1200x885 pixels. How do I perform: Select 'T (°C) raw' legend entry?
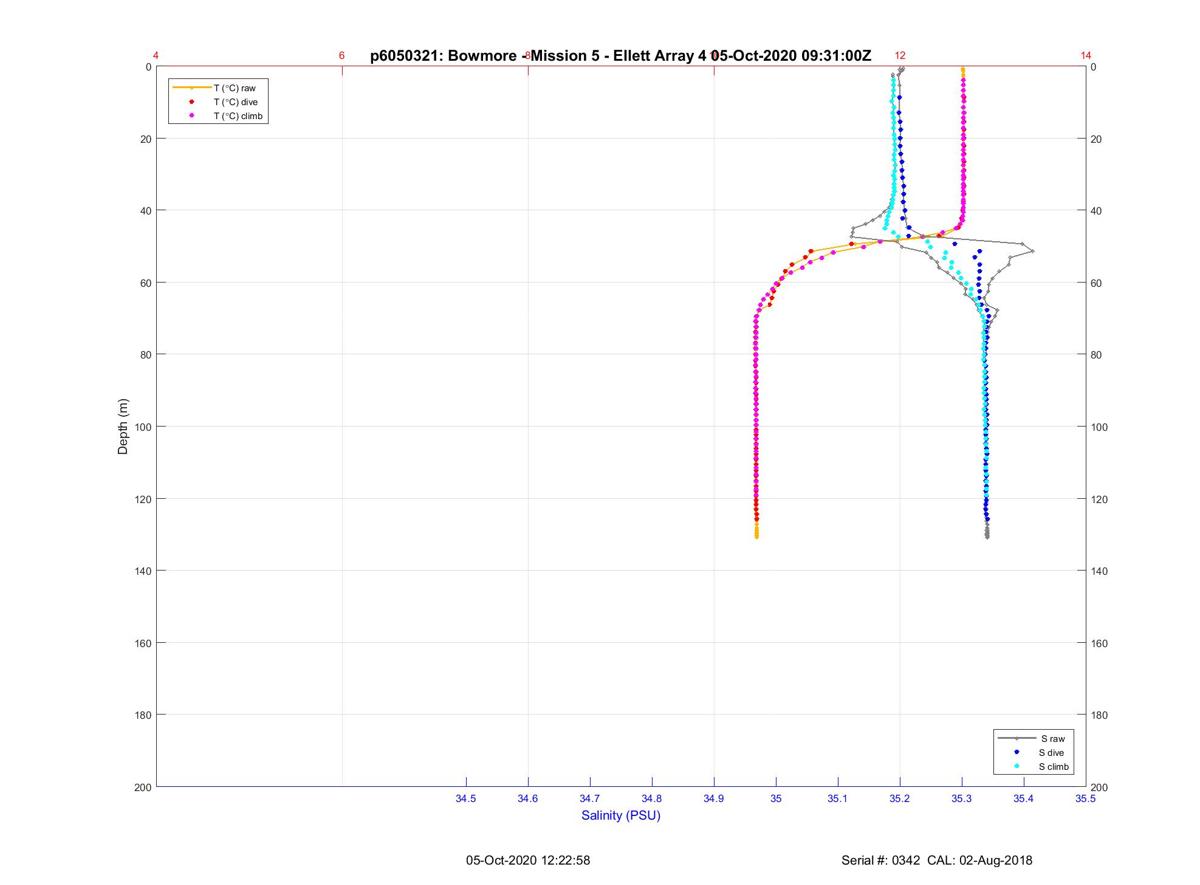click(235, 88)
